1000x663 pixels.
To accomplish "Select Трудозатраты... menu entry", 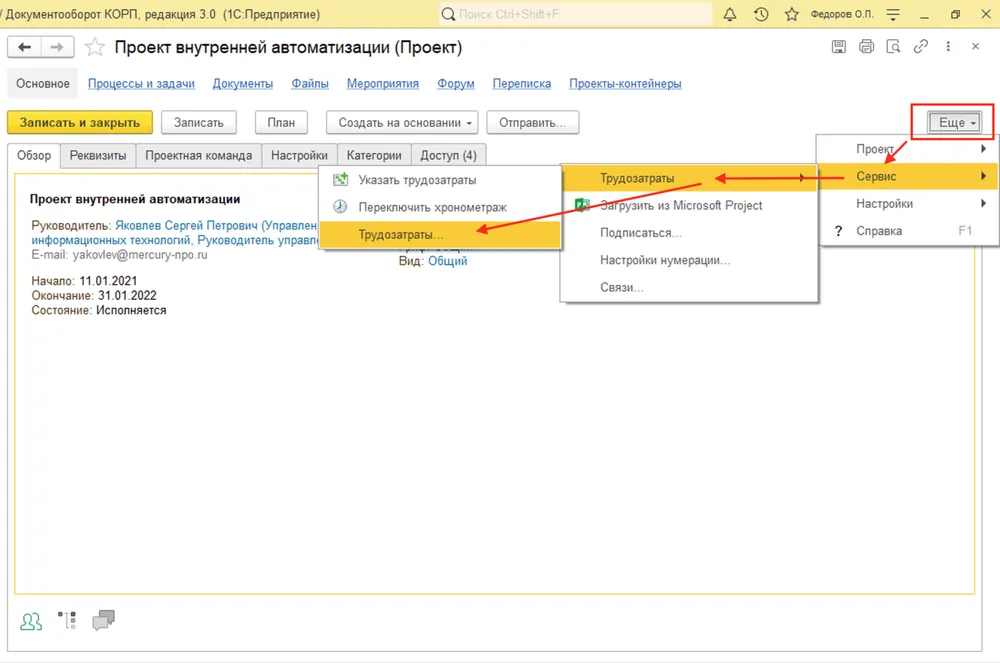I will click(439, 235).
